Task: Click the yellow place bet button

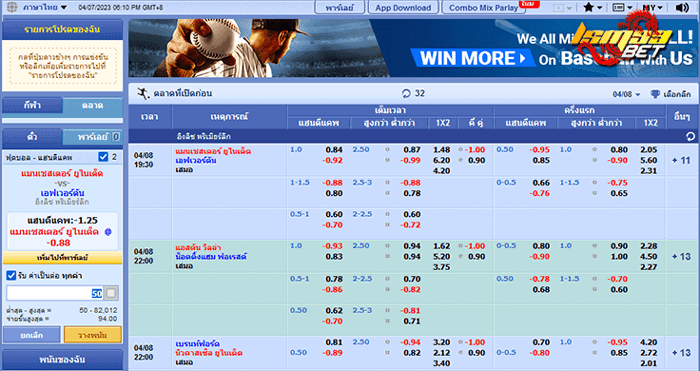Action: (x=93, y=334)
